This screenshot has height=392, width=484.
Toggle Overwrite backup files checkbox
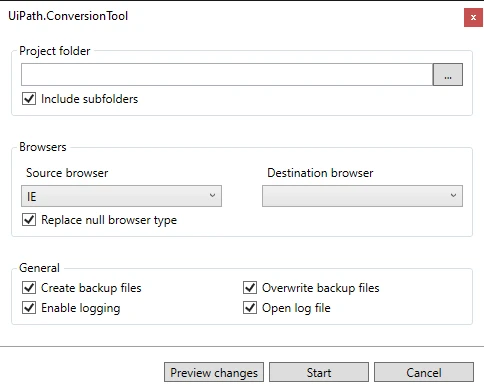pos(250,287)
